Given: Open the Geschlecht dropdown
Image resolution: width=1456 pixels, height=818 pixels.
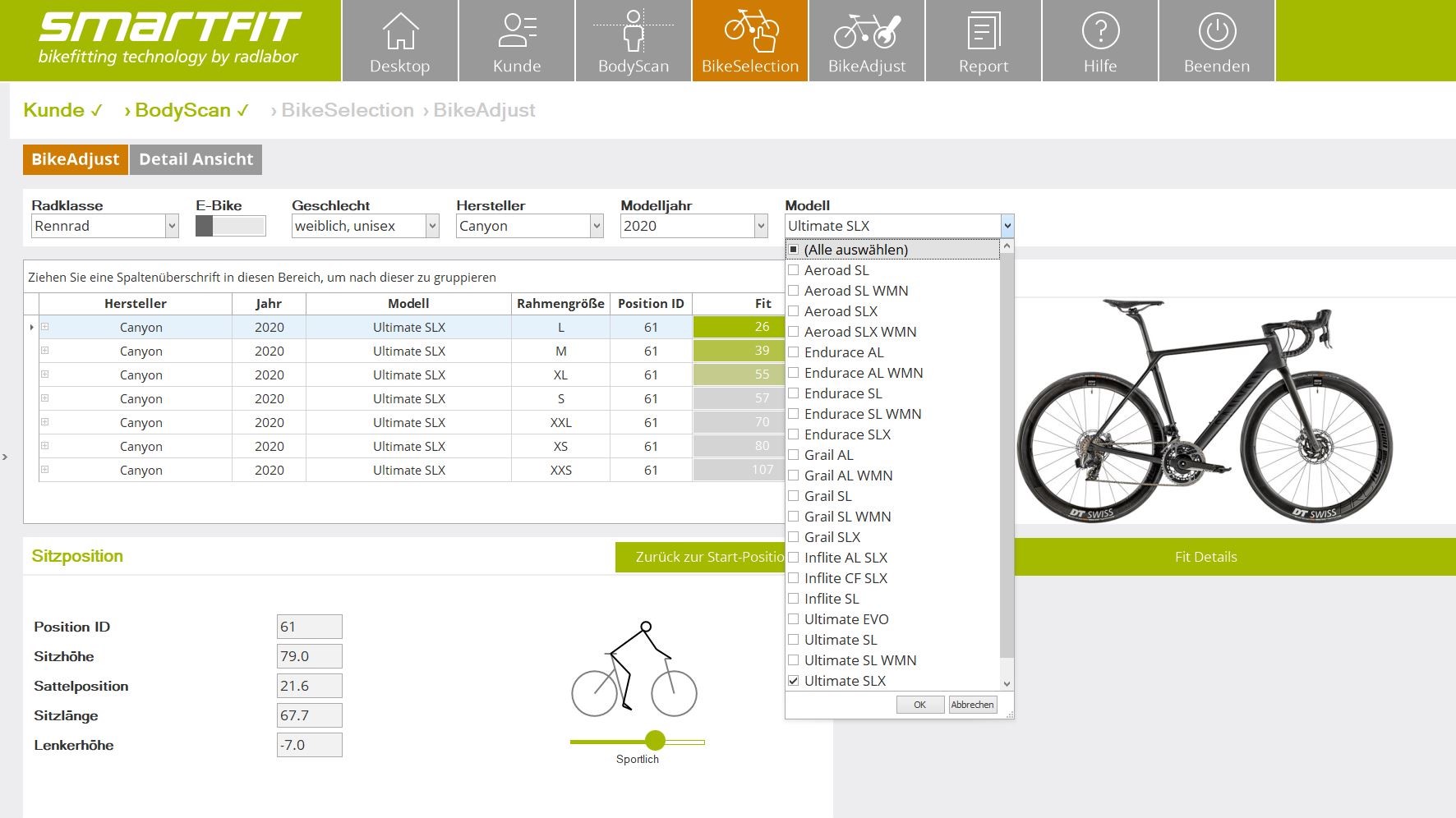Looking at the screenshot, I should coord(432,226).
